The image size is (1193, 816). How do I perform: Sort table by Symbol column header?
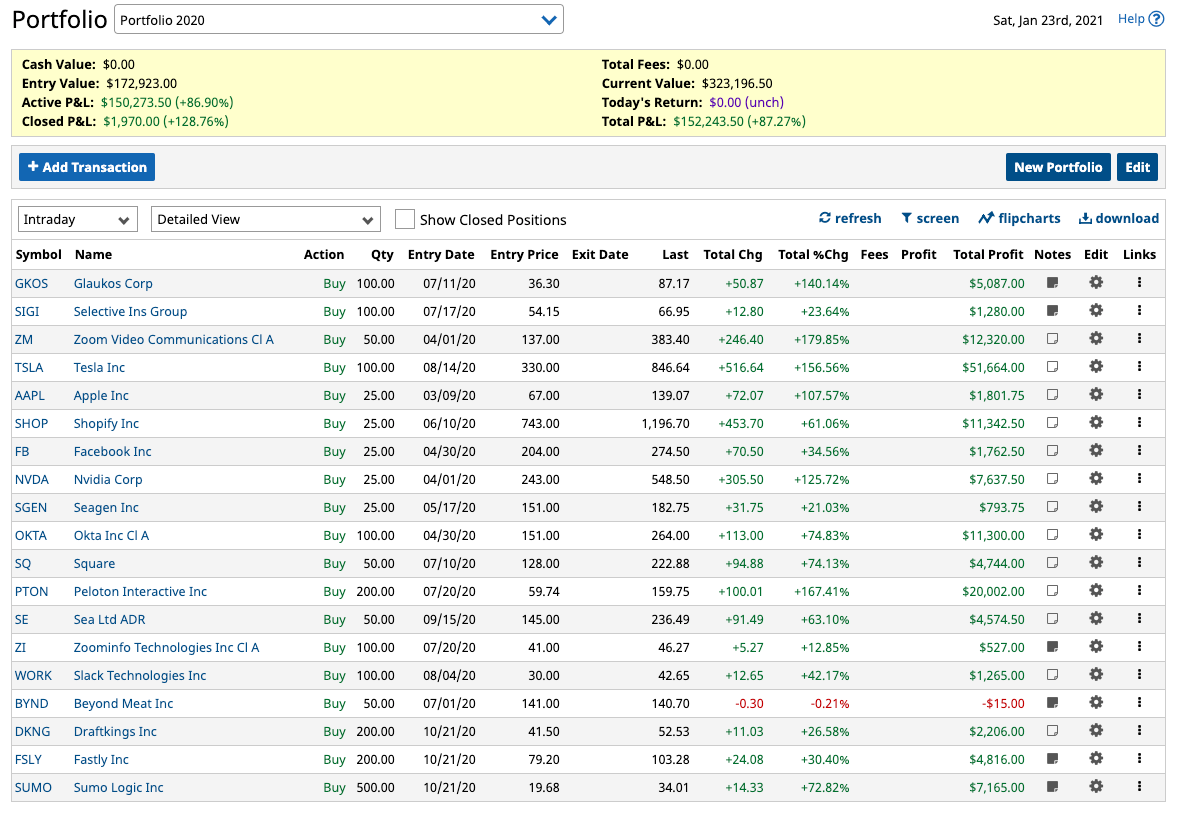click(39, 254)
